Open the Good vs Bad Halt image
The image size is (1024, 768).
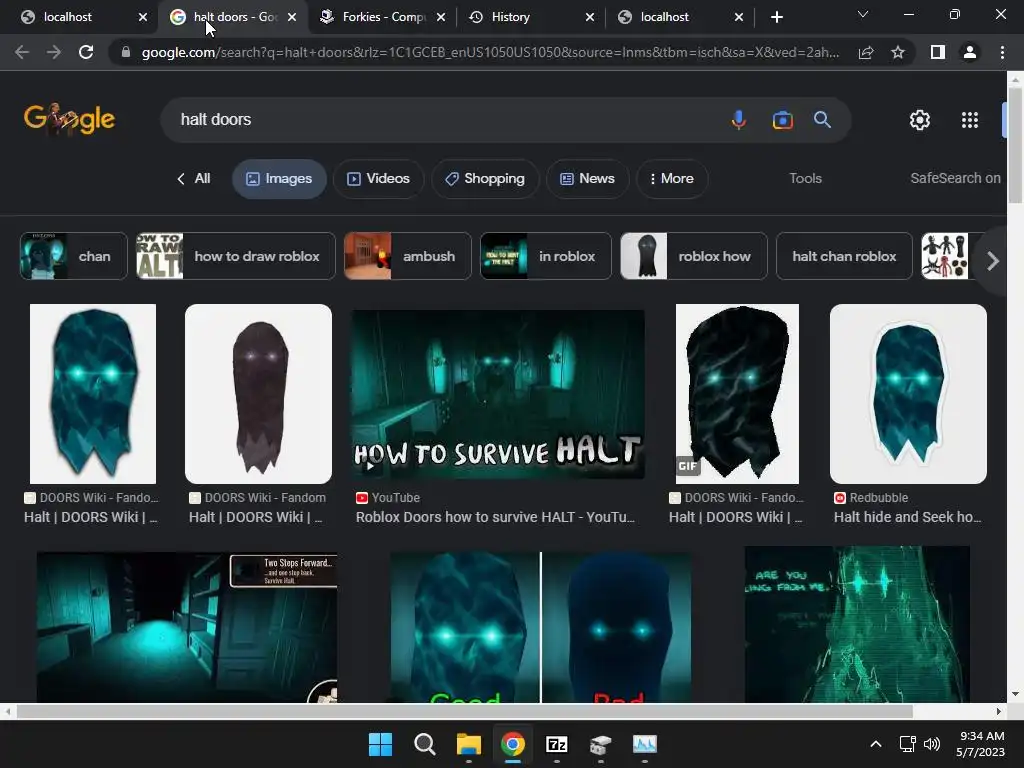(541, 628)
